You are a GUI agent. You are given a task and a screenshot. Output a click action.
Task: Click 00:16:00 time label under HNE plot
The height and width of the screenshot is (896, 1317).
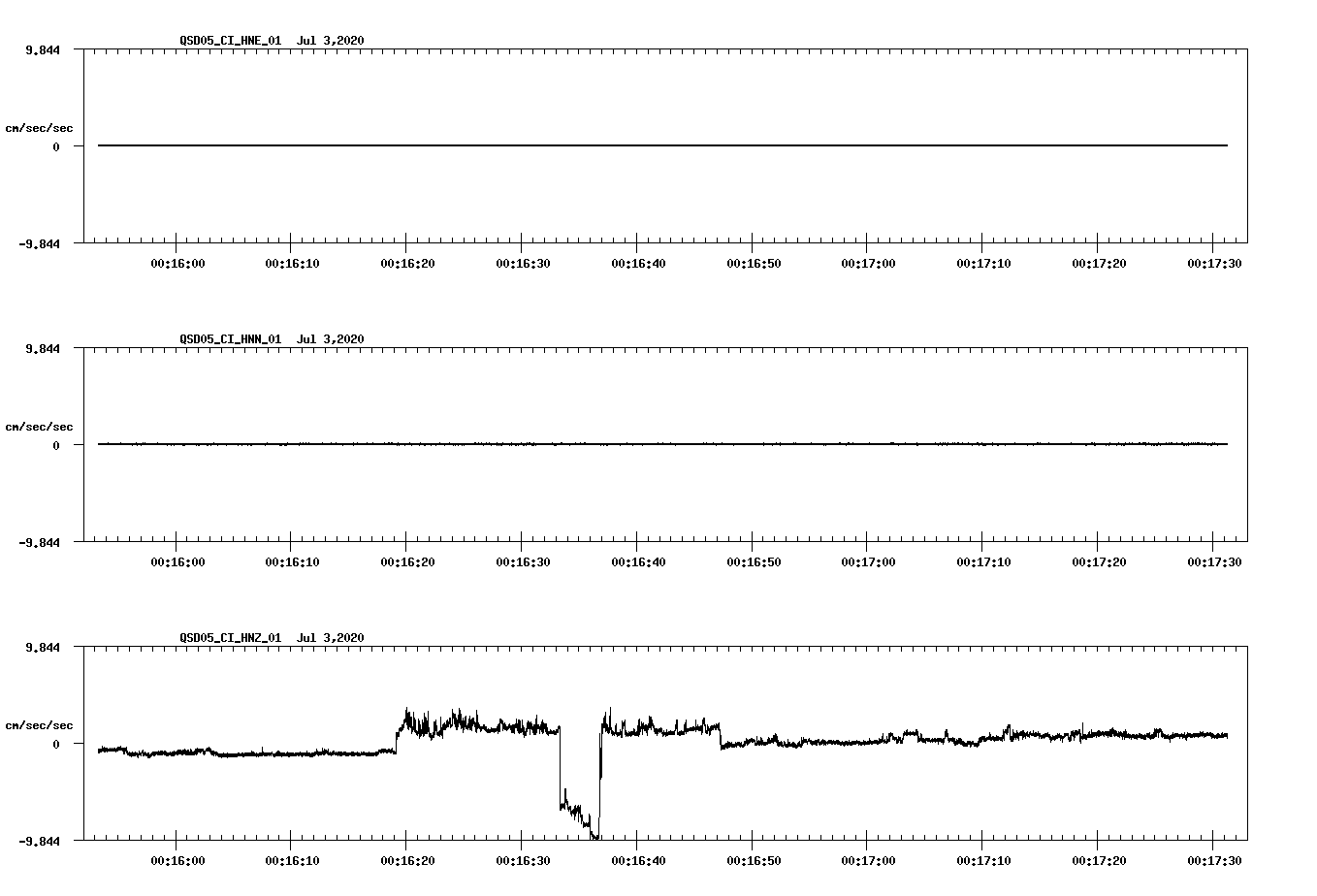click(x=177, y=263)
